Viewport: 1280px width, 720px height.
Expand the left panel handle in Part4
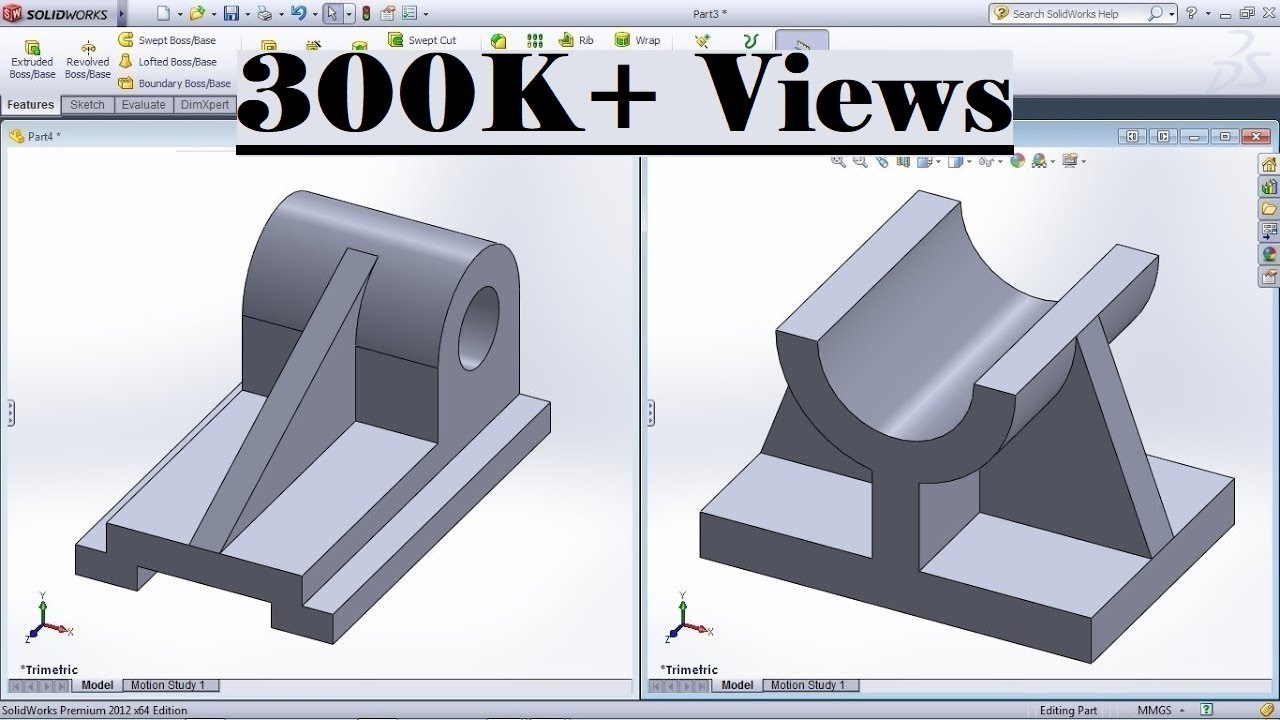pyautogui.click(x=10, y=412)
